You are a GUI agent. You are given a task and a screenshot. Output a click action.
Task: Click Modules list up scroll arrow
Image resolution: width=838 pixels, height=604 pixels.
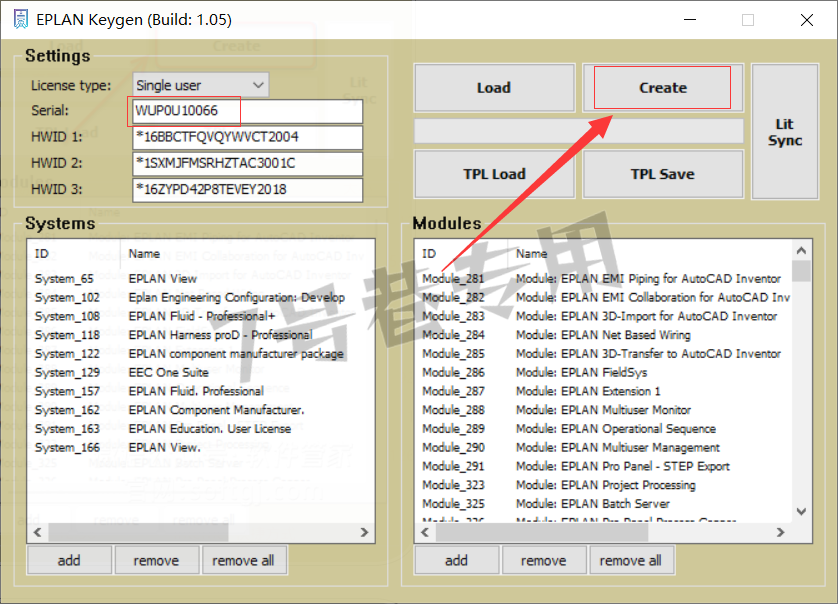[x=801, y=250]
